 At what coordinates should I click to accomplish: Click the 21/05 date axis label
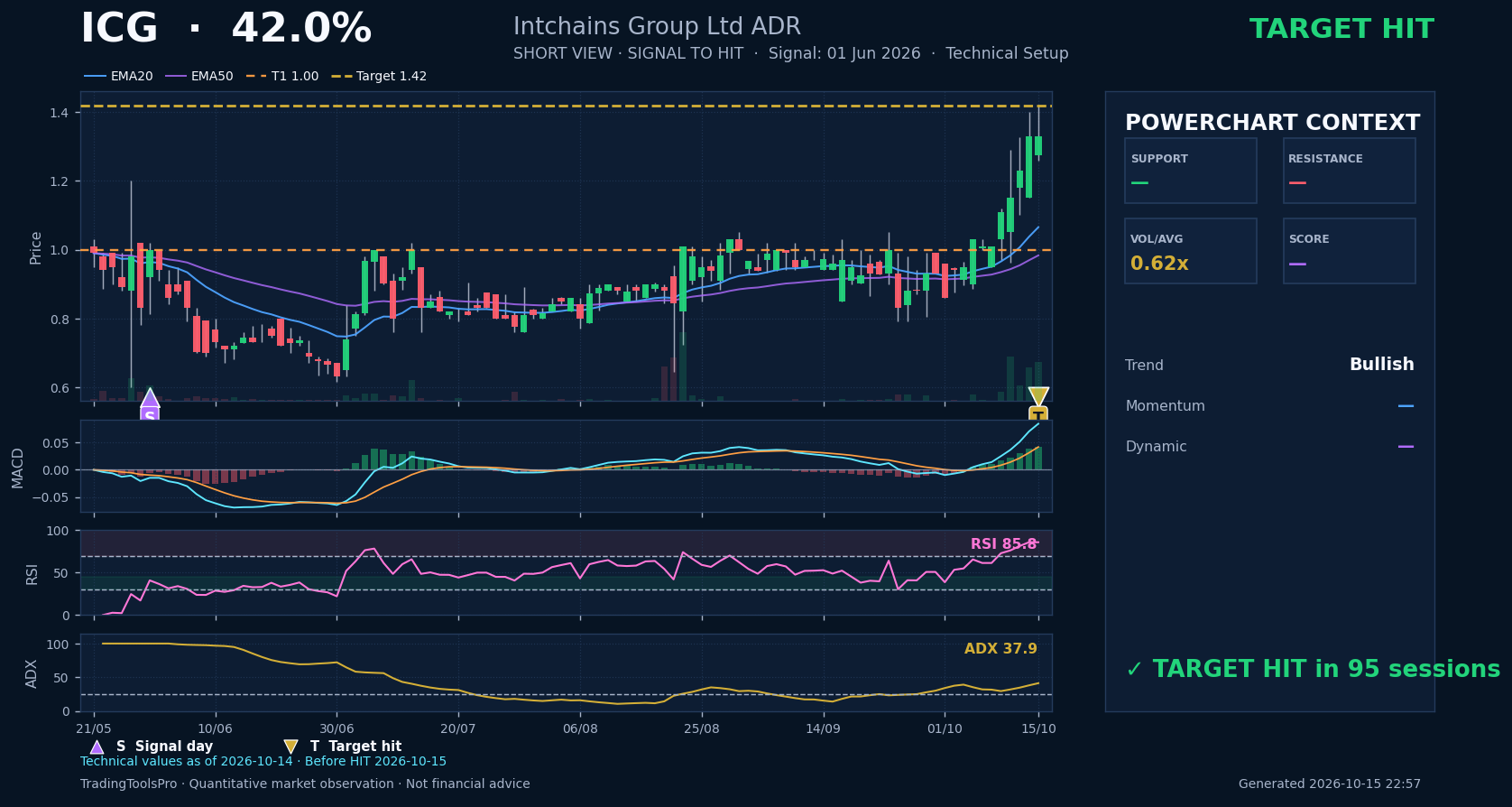94,729
